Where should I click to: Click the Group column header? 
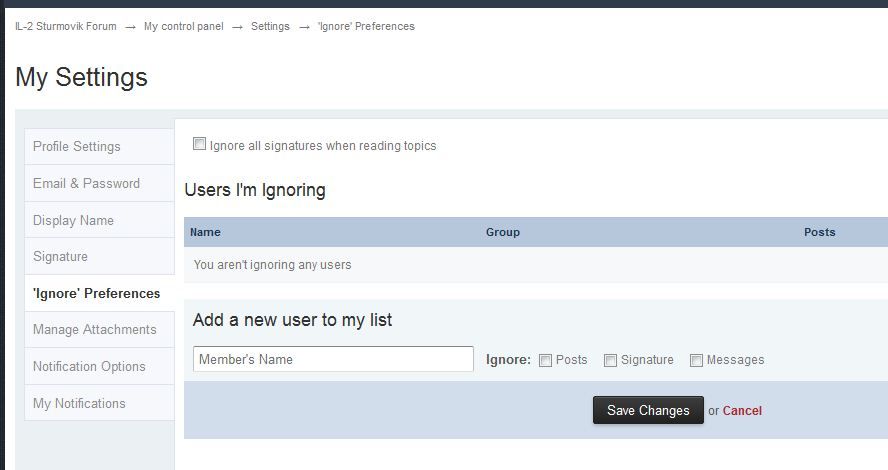click(503, 232)
